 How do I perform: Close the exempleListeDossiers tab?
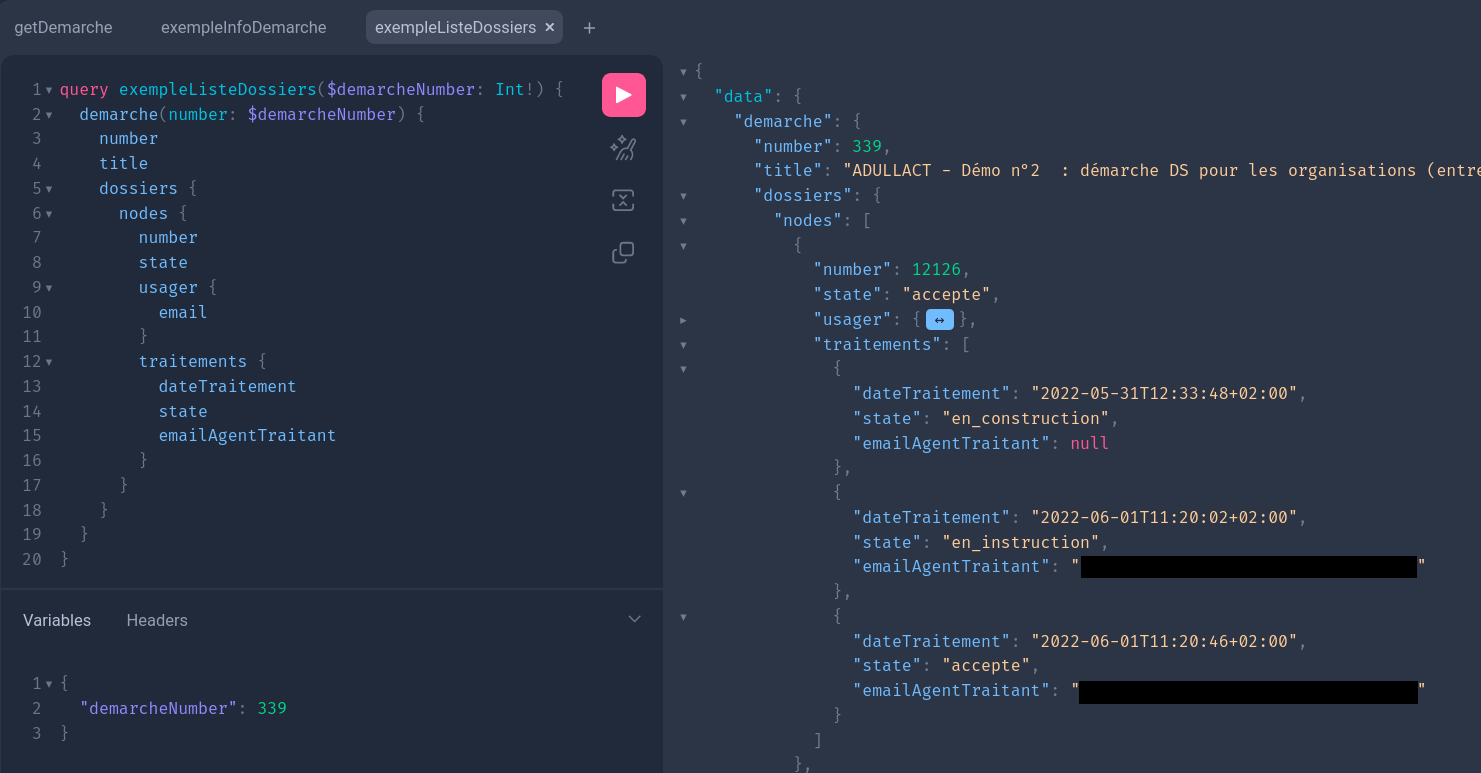(x=549, y=27)
